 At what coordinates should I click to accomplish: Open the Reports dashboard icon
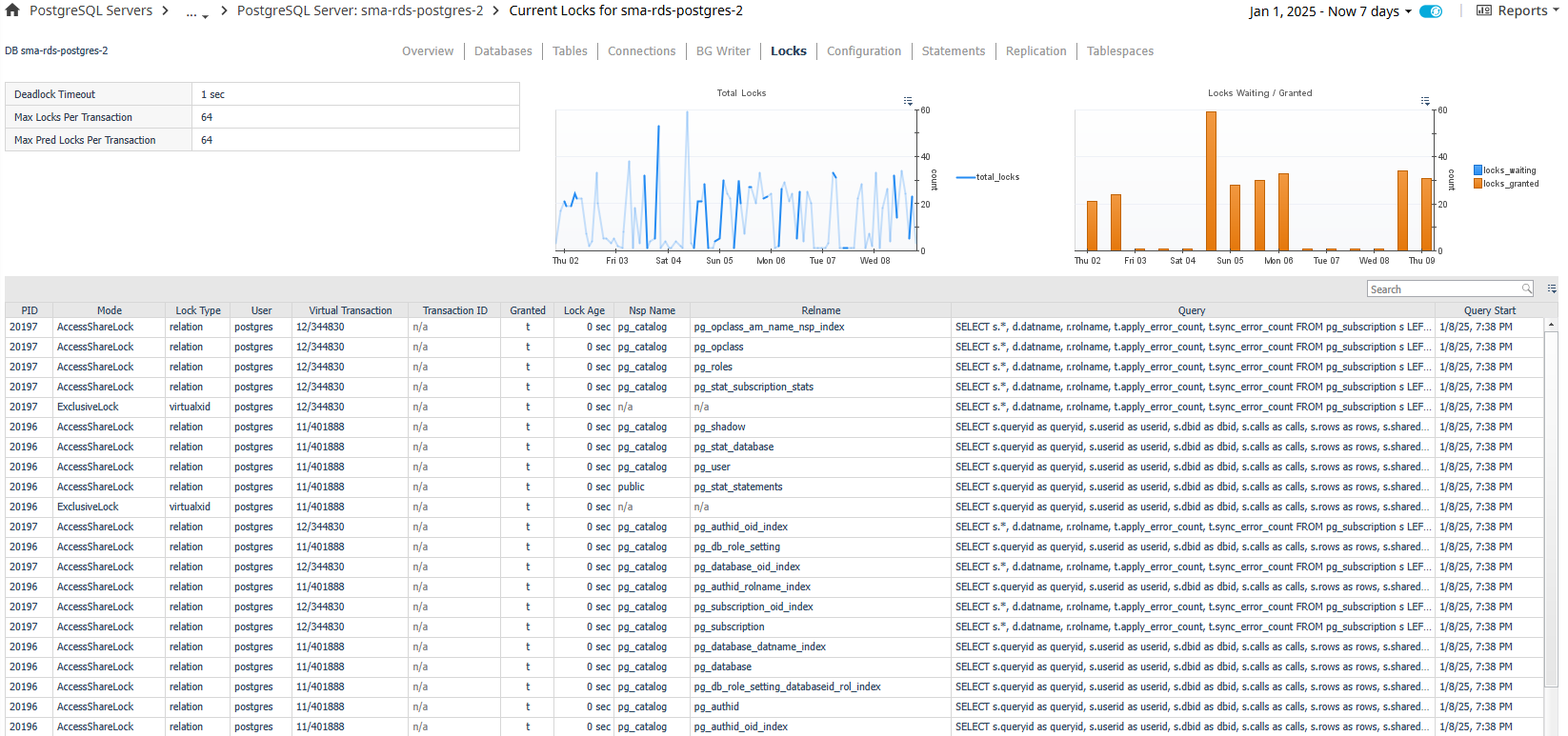point(1483,10)
